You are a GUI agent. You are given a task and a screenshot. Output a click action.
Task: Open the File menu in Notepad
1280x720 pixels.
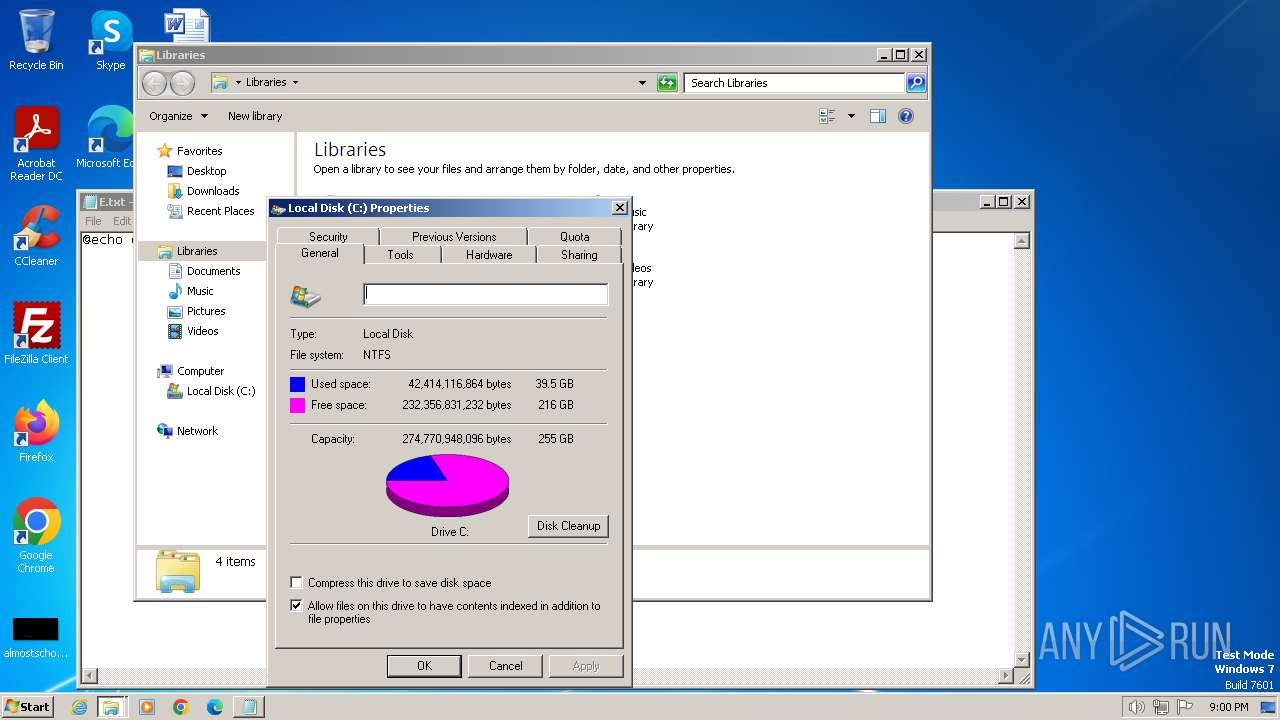[93, 221]
